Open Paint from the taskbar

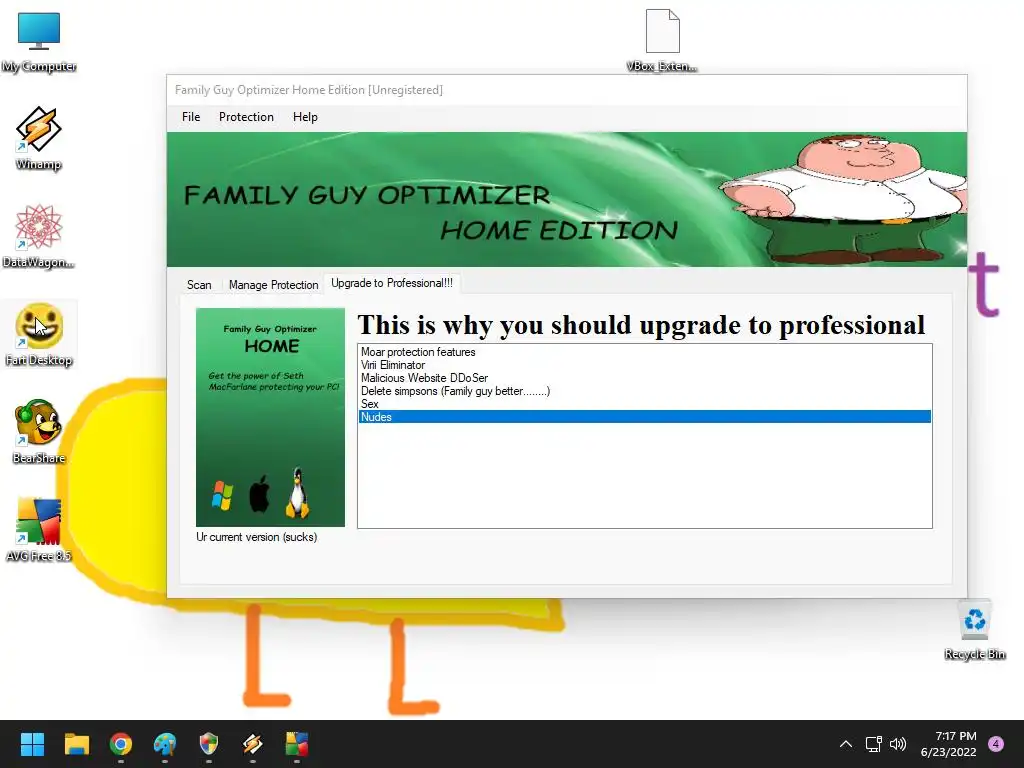tap(165, 744)
